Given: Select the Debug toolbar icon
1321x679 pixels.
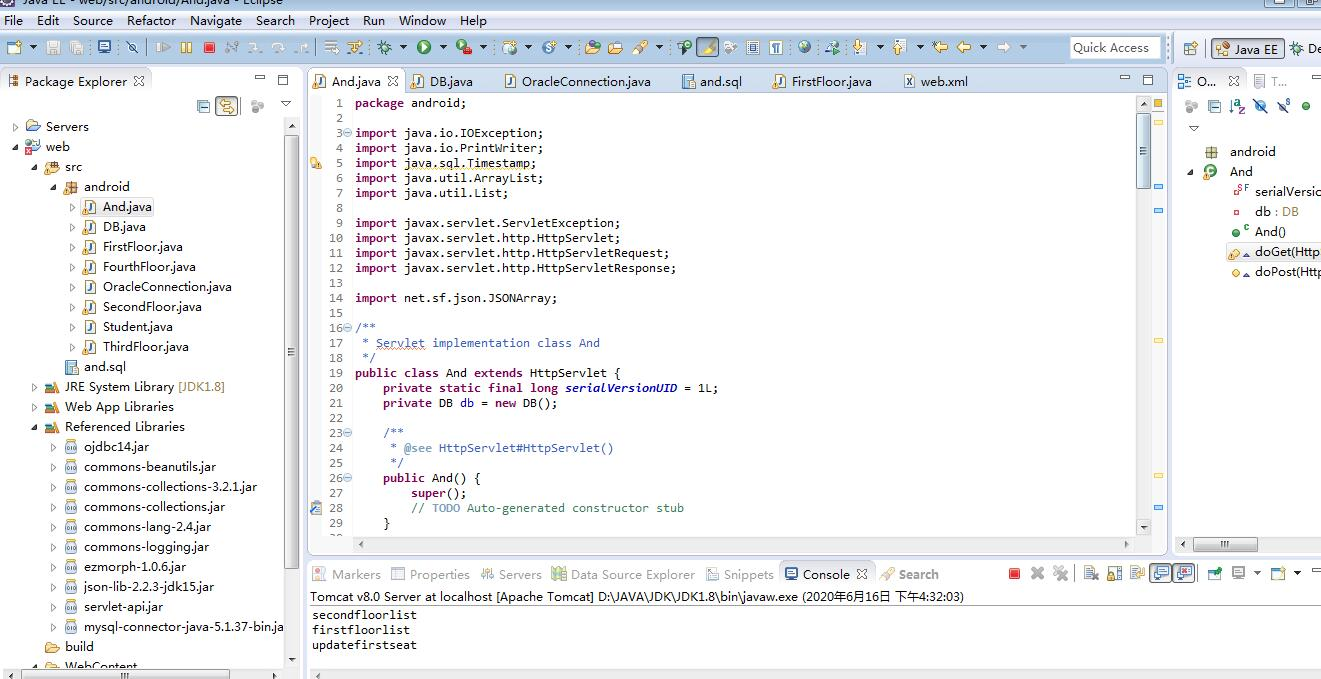Looking at the screenshot, I should pos(384,47).
